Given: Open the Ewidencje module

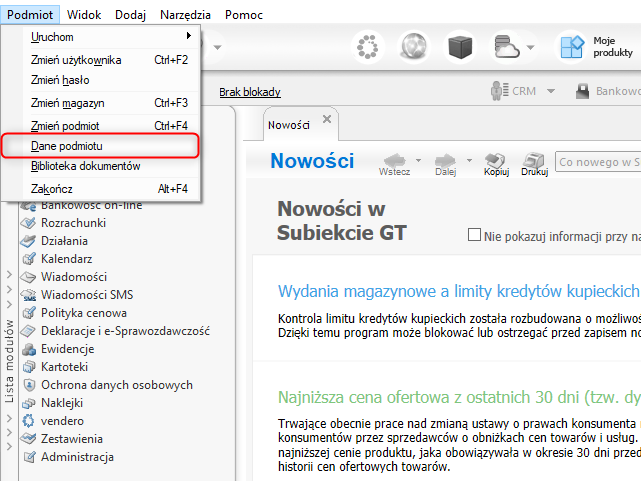Looking at the screenshot, I should tap(68, 349).
